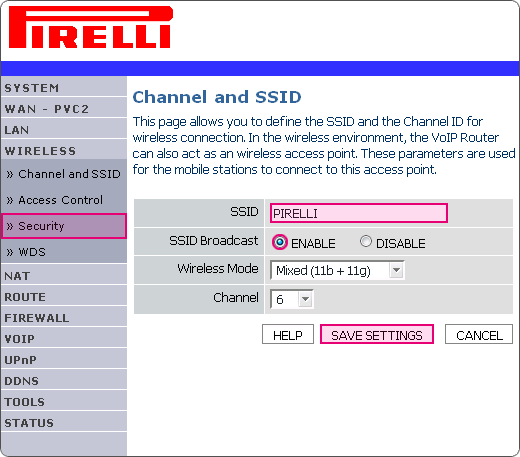Open the ROUTE menu section
This screenshot has height=457, width=520.
click(64, 297)
